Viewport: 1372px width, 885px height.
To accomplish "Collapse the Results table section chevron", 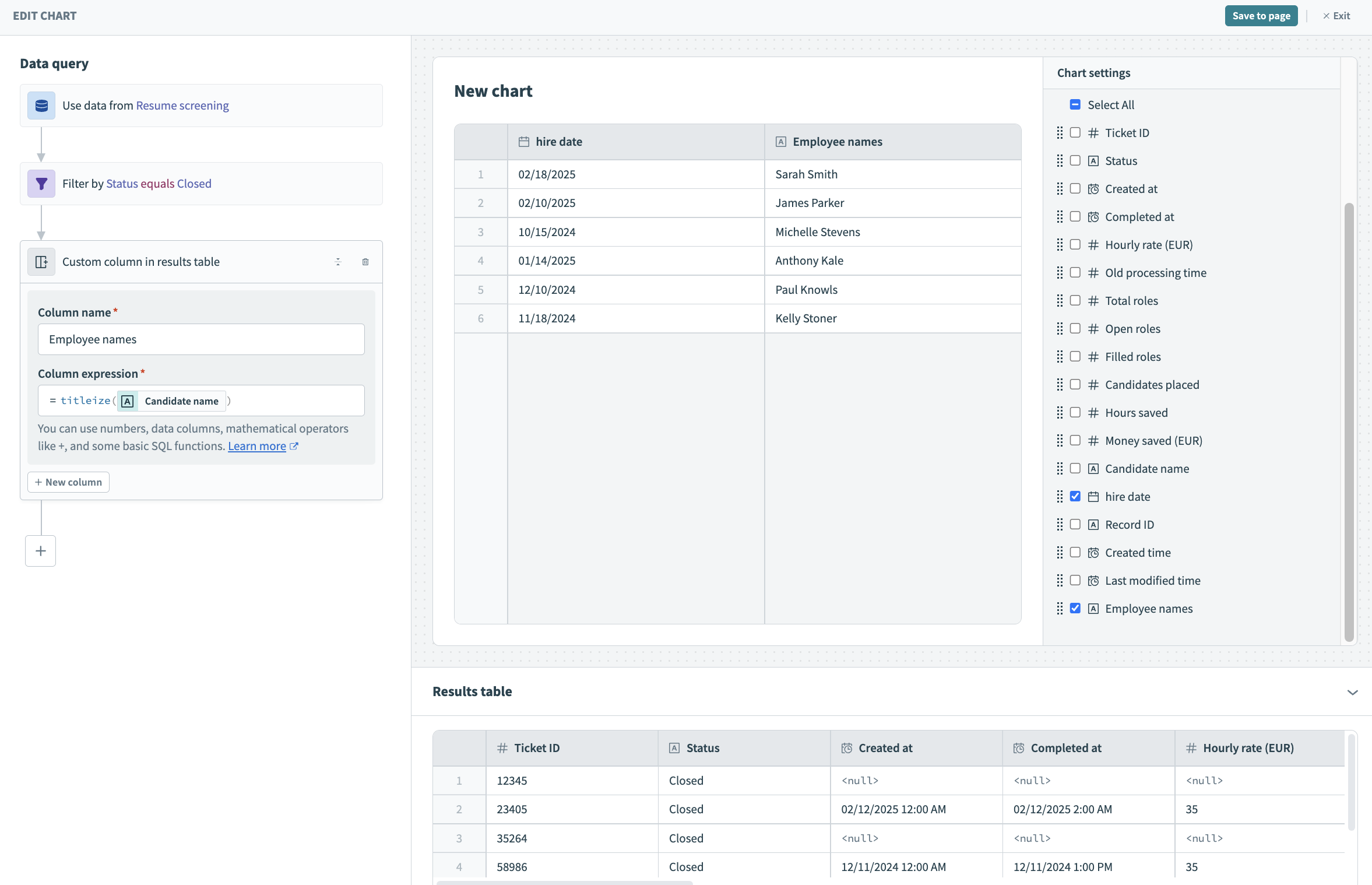I will [x=1352, y=692].
